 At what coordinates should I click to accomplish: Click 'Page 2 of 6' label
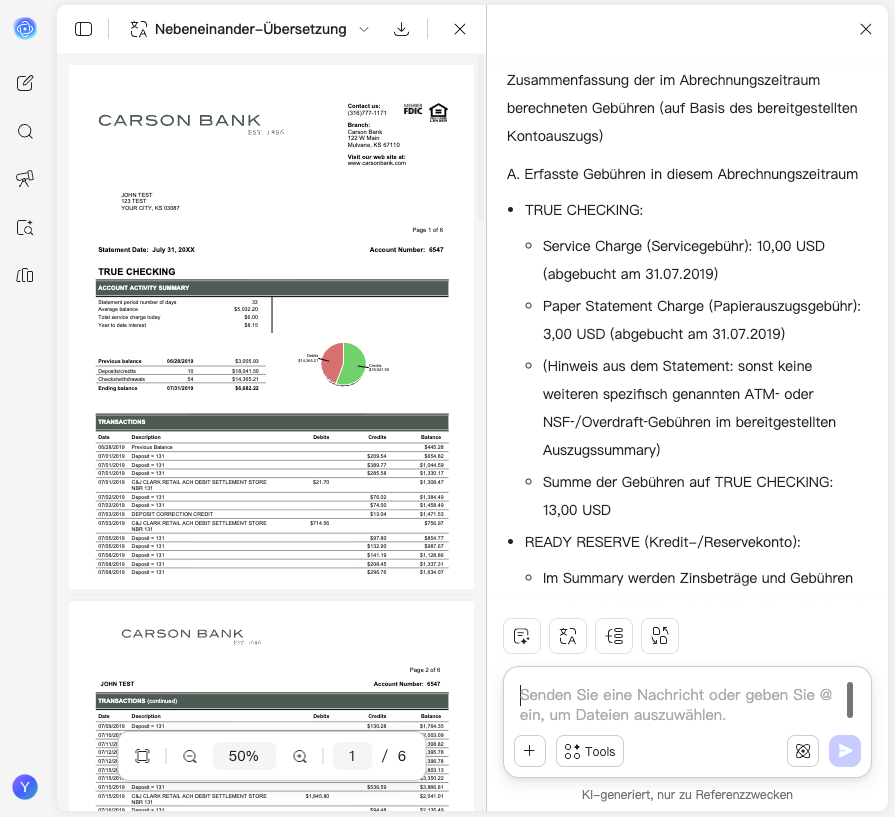(425, 670)
